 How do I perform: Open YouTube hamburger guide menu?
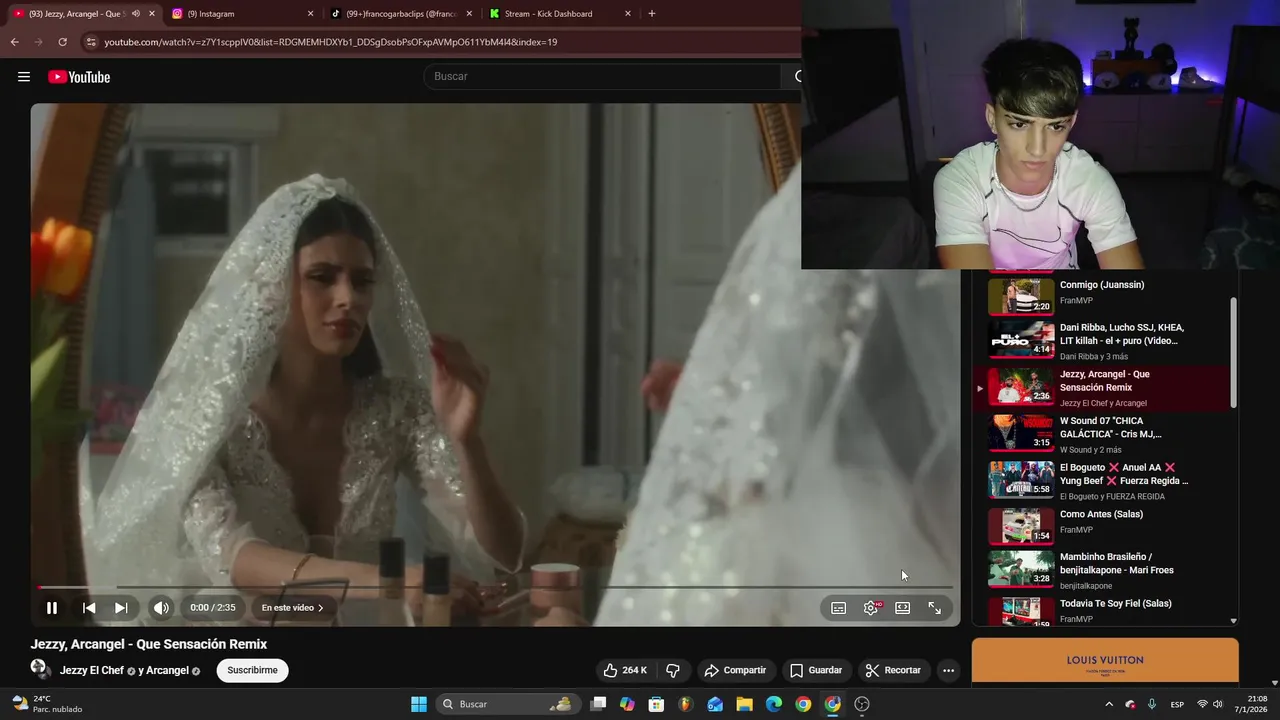click(x=24, y=77)
